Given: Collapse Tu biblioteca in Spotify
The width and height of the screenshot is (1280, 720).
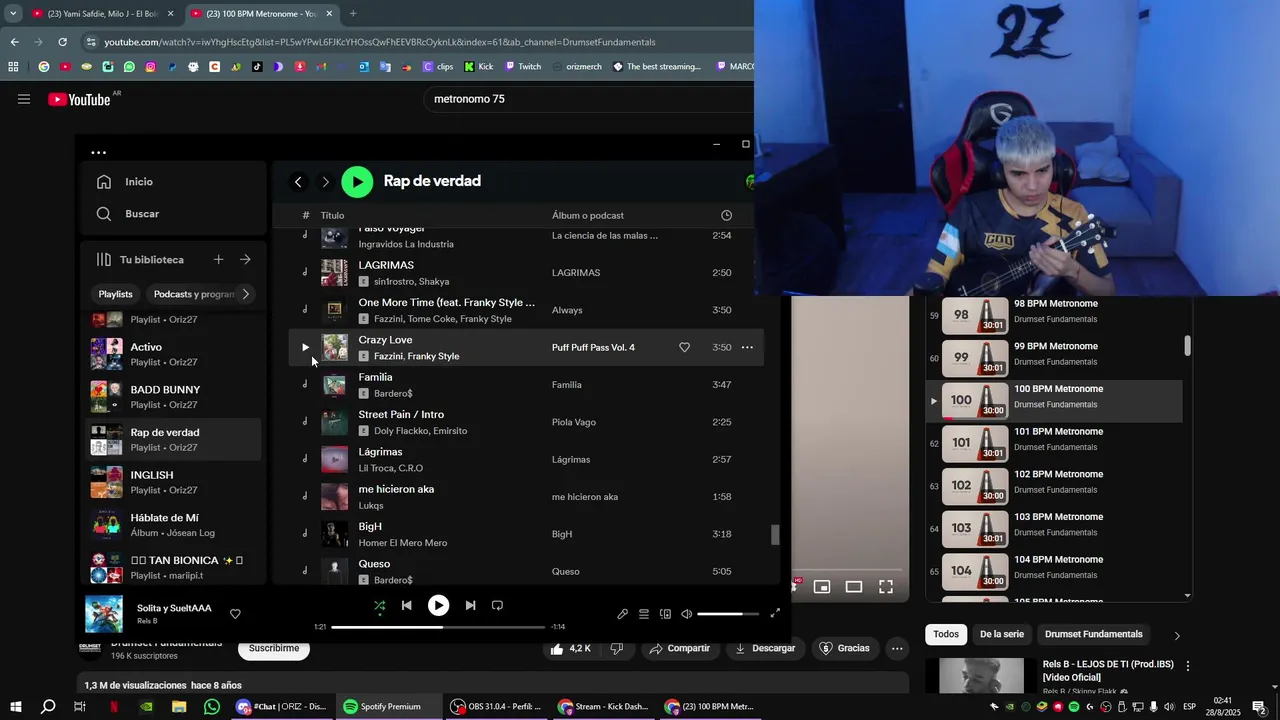Looking at the screenshot, I should point(140,260).
